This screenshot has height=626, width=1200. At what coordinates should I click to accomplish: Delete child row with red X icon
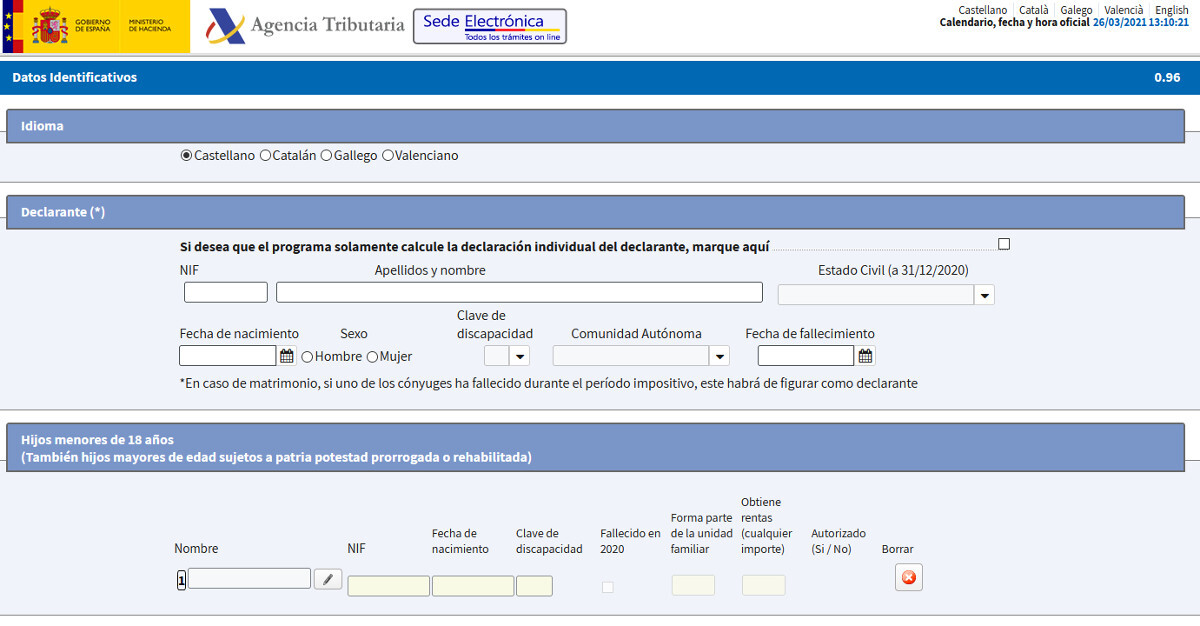pos(908,578)
